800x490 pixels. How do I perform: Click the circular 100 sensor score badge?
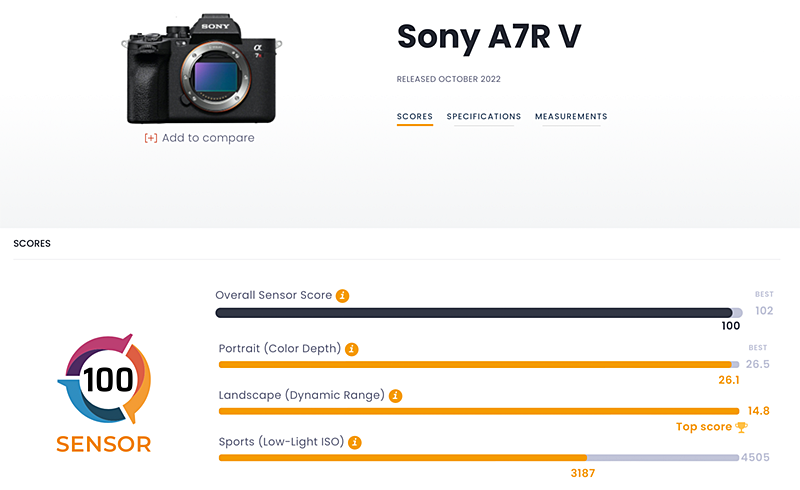click(x=103, y=380)
